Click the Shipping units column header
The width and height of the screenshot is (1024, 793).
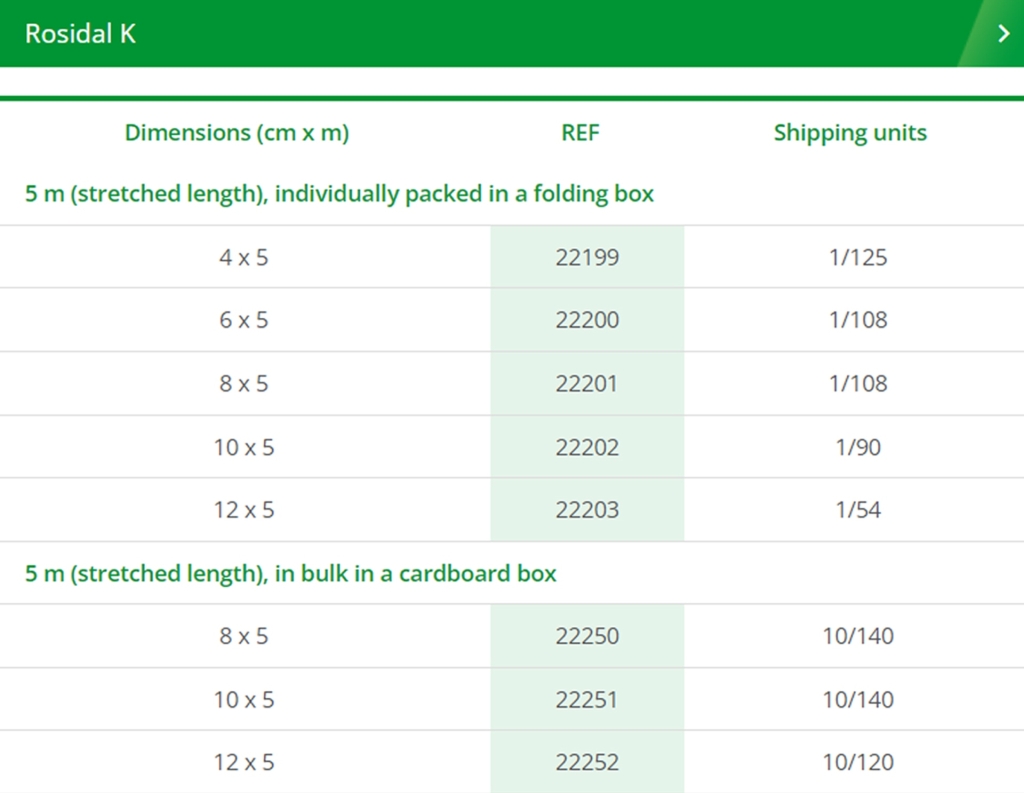tap(850, 133)
